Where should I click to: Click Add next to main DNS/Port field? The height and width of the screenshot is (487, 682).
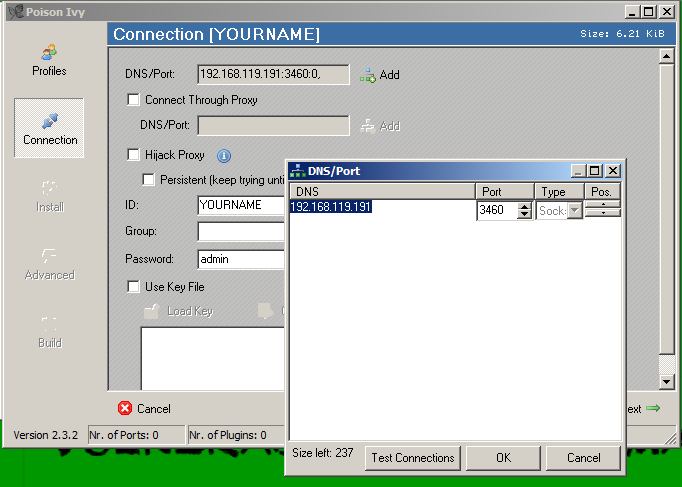pos(380,75)
